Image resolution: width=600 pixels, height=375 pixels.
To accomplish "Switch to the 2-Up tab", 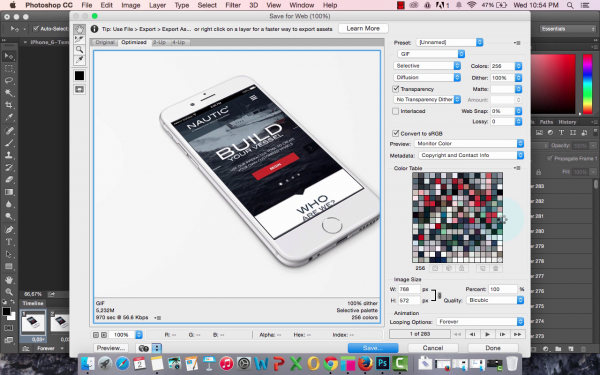I will pyautogui.click(x=159, y=42).
